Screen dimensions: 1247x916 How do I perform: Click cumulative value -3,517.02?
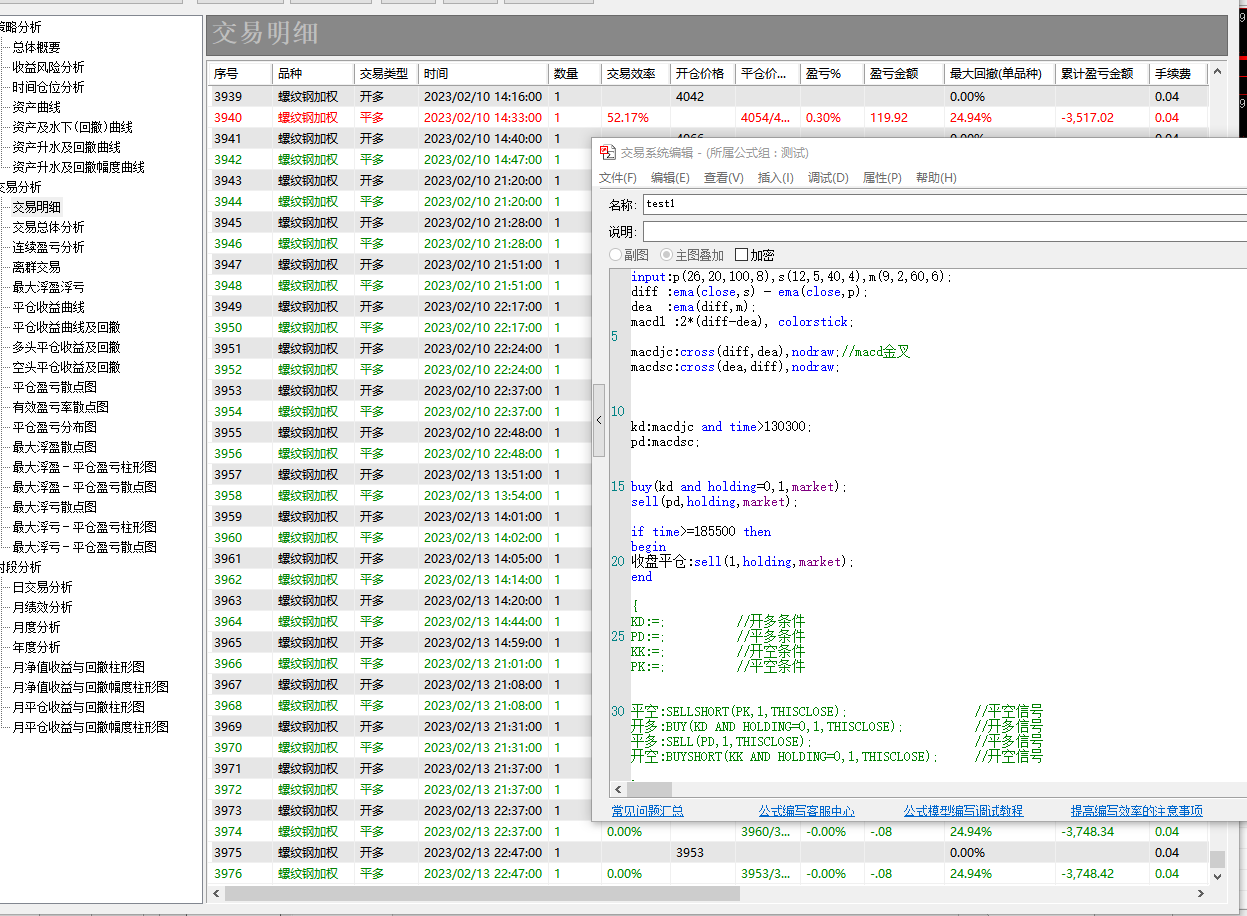tap(1087, 118)
